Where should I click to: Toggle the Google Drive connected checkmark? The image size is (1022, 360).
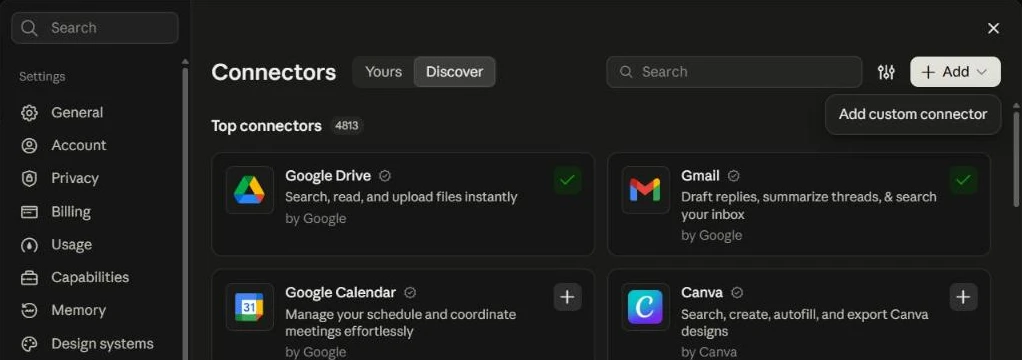568,181
